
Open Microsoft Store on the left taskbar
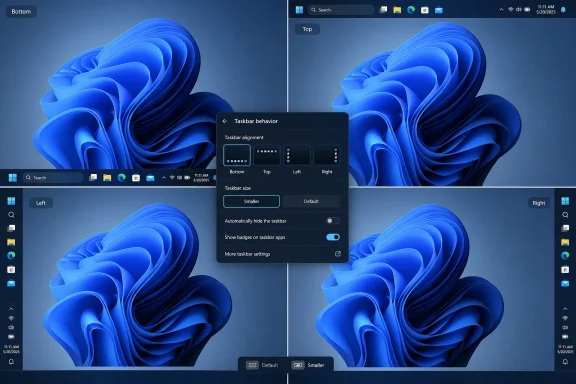click(11, 269)
